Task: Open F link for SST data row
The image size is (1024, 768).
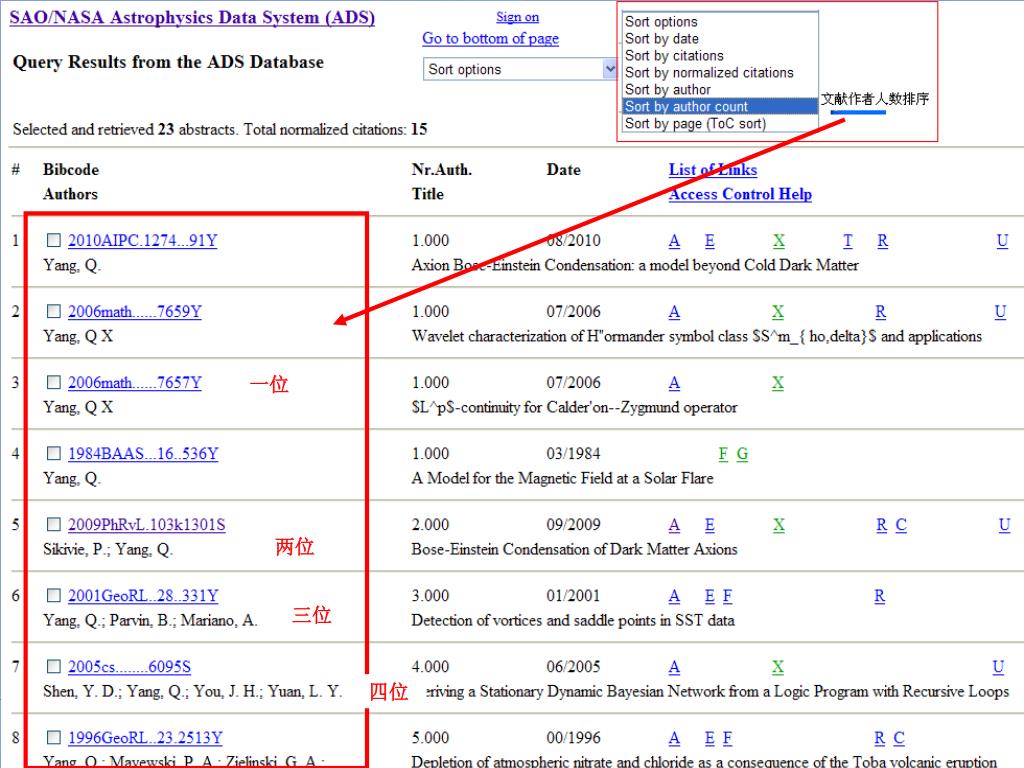Action: coord(728,596)
